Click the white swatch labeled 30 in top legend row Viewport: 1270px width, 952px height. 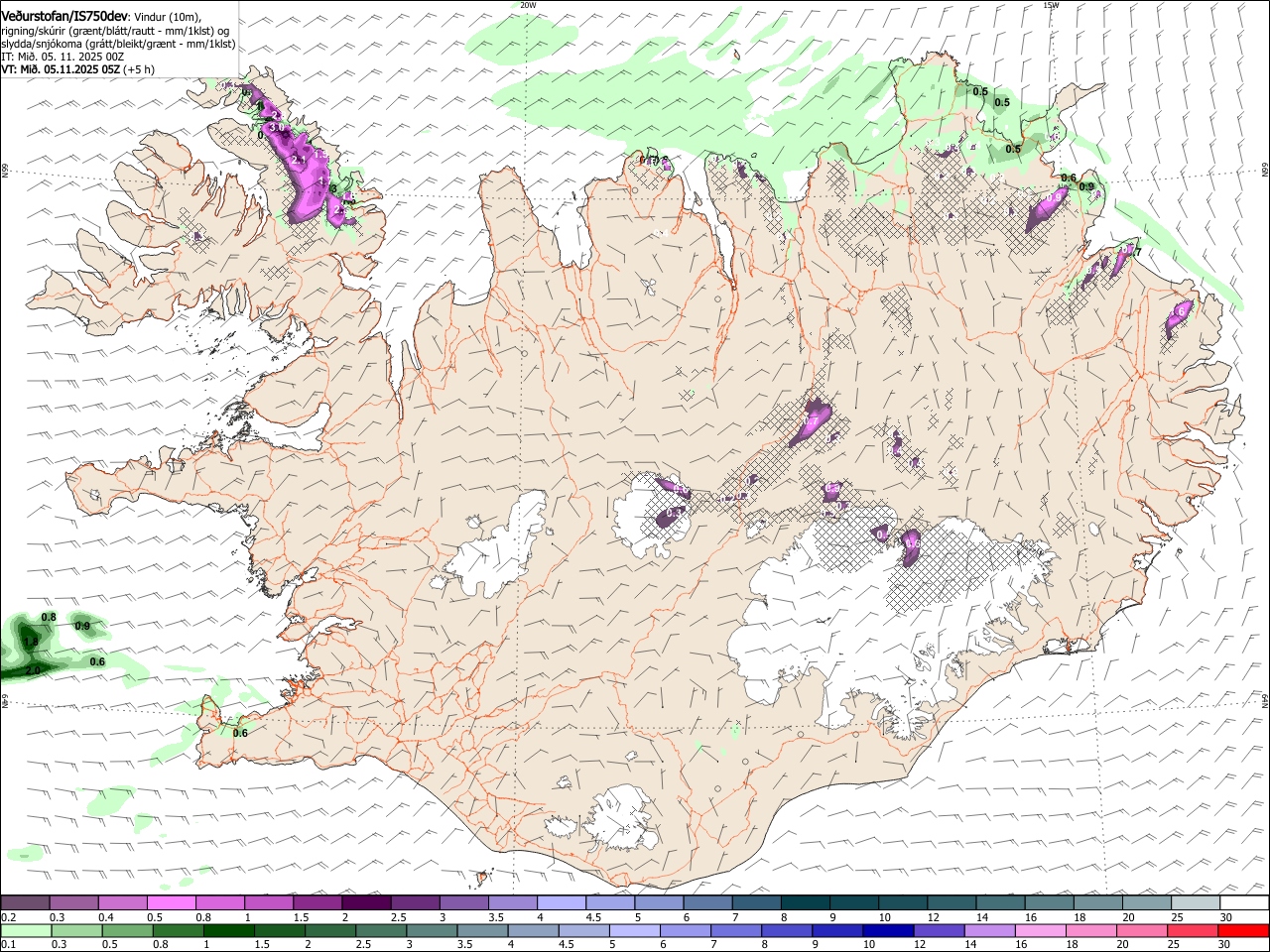point(1244,903)
